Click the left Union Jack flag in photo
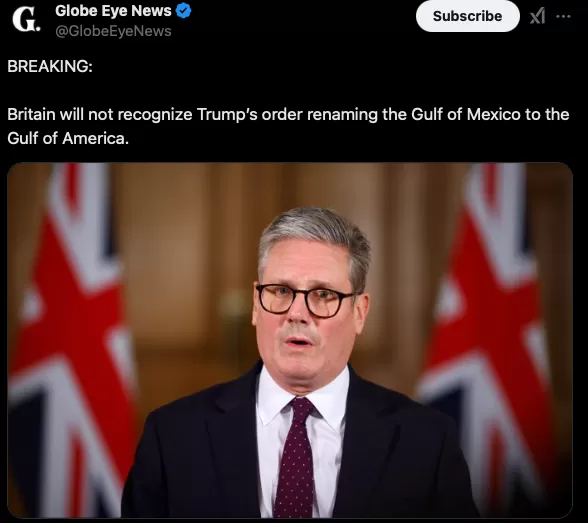This screenshot has width=588, height=523. [x=71, y=337]
